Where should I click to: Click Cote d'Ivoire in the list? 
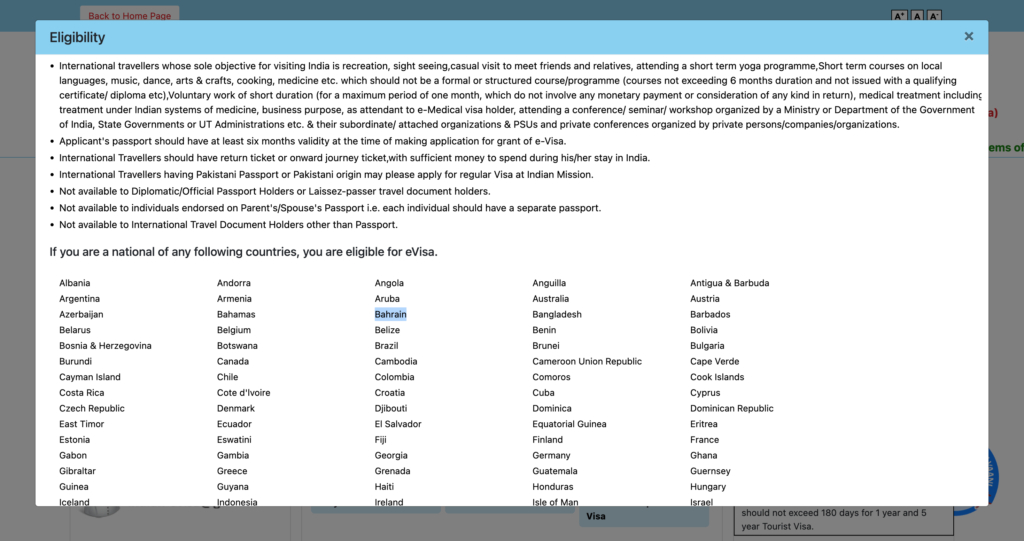tap(243, 393)
